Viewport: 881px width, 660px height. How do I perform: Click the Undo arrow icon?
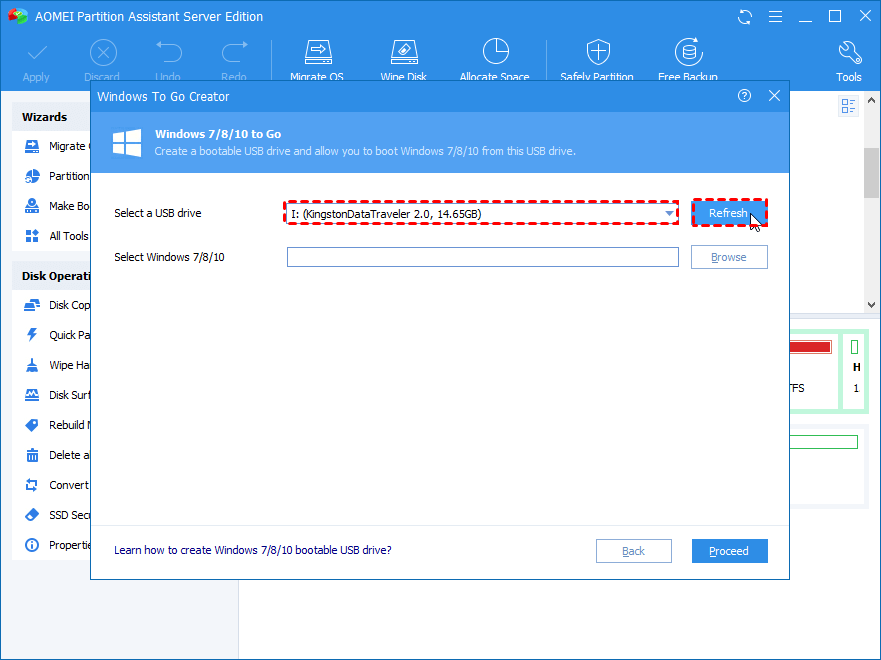pos(169,52)
